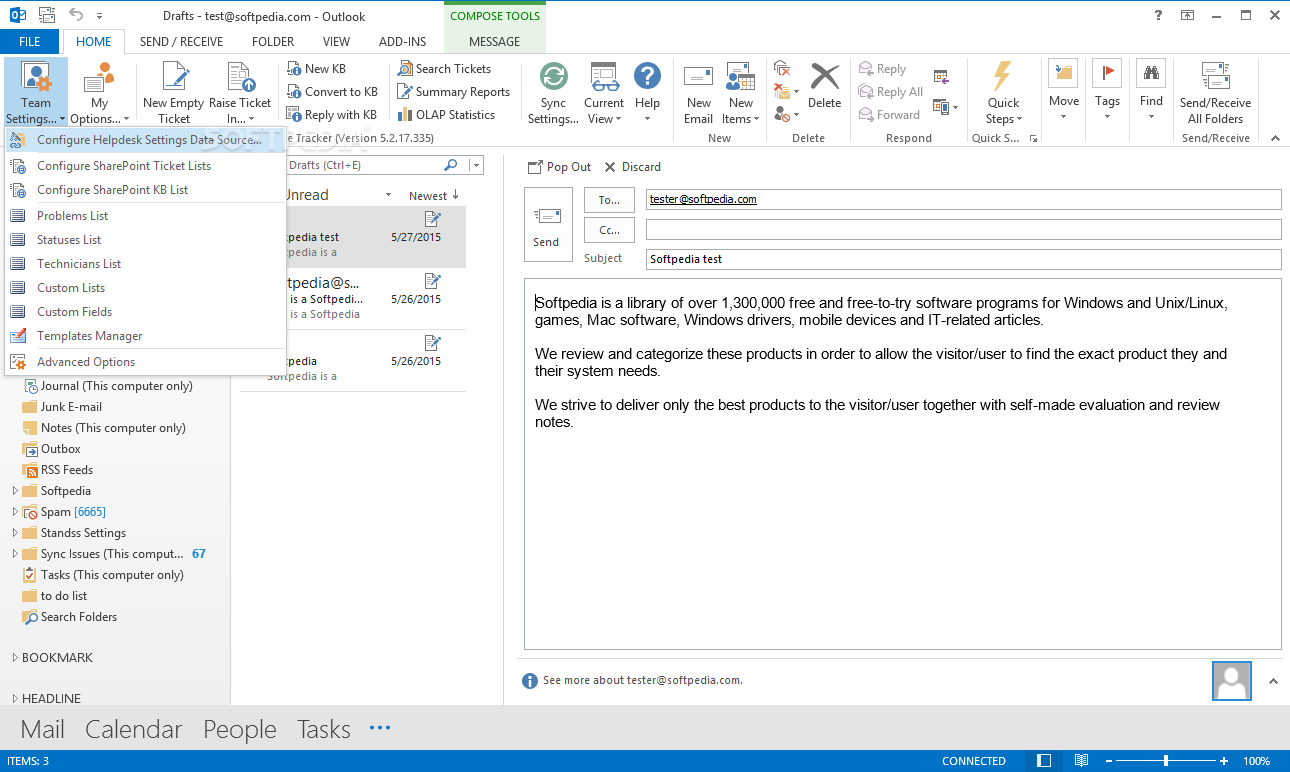Open Team Settings ribbon button
1290x772 pixels.
point(36,92)
